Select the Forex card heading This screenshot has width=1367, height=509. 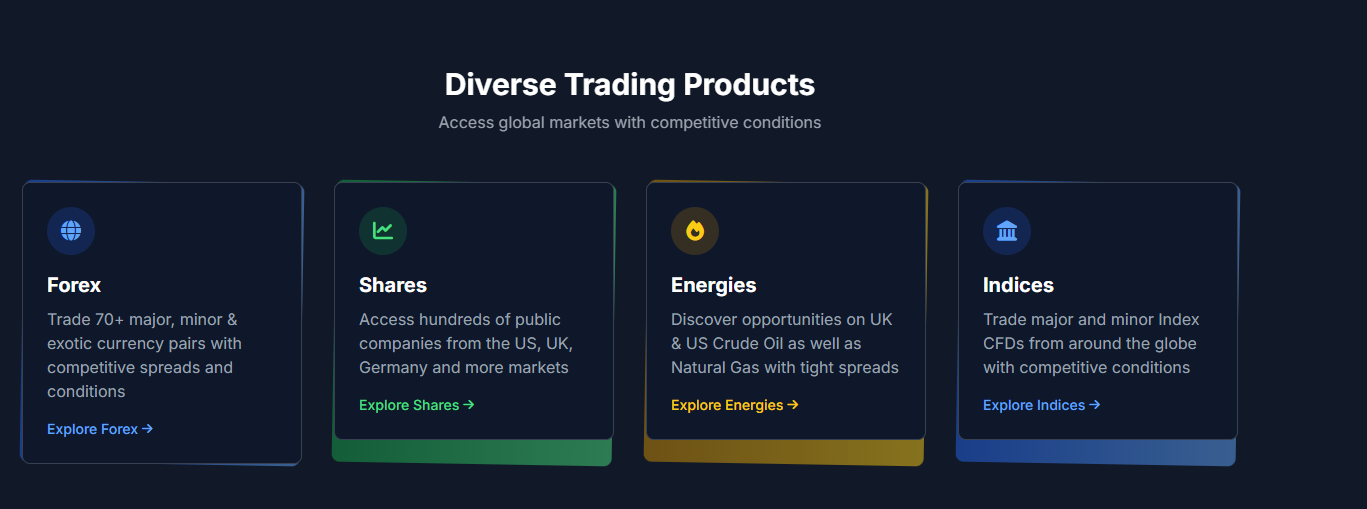click(x=74, y=285)
